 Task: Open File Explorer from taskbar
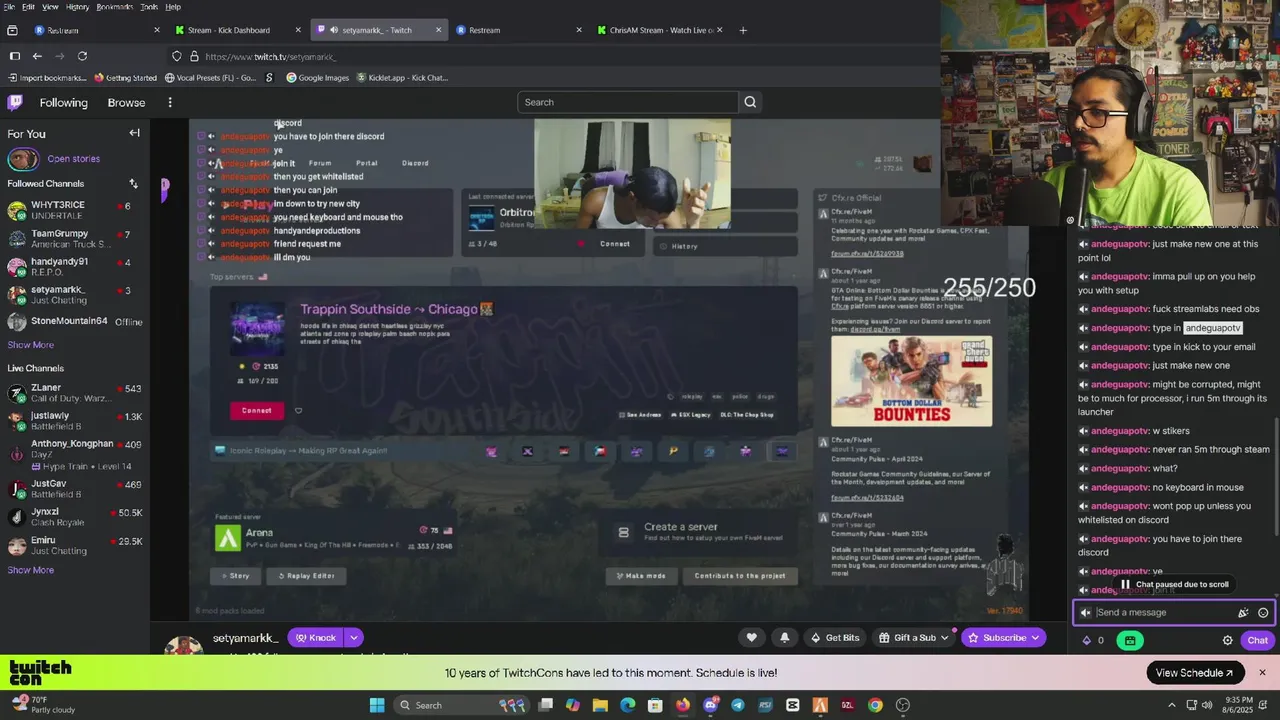coord(600,705)
